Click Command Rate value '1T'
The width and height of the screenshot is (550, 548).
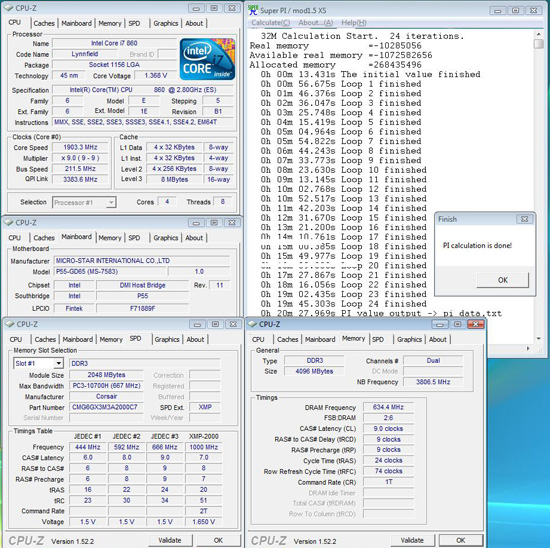(388, 482)
